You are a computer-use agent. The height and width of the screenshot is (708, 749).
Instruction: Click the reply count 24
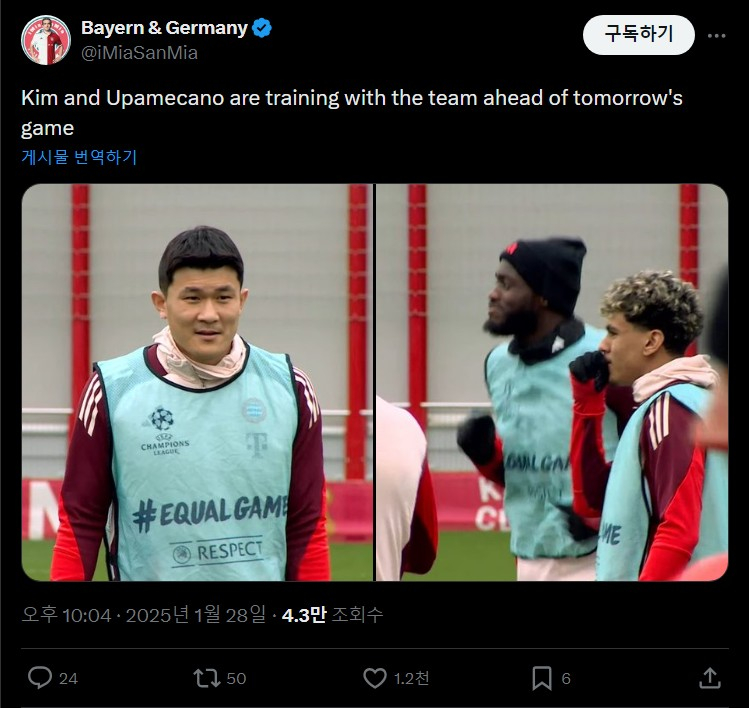pyautogui.click(x=68, y=678)
